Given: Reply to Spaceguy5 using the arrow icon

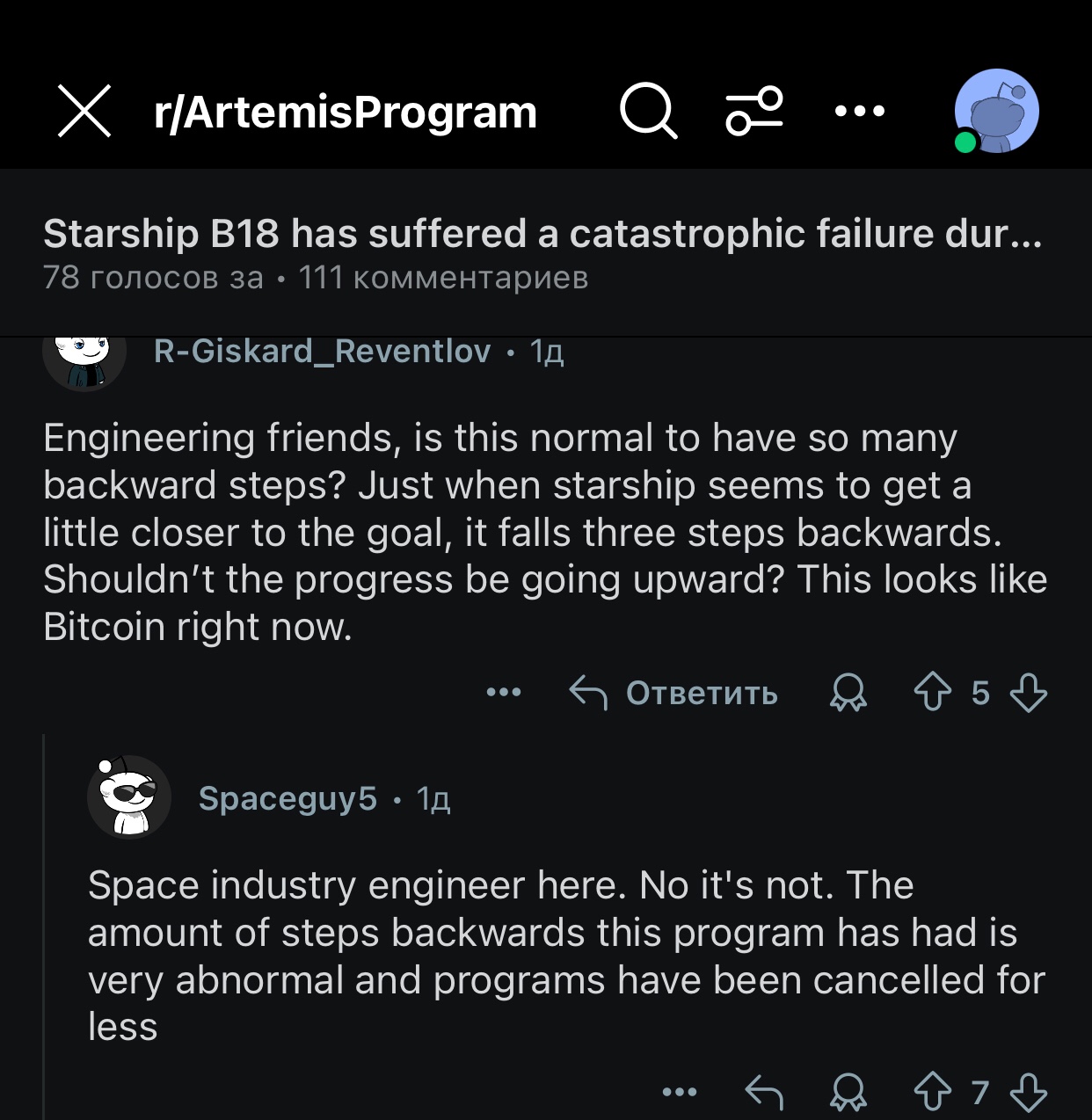Looking at the screenshot, I should 764,1093.
